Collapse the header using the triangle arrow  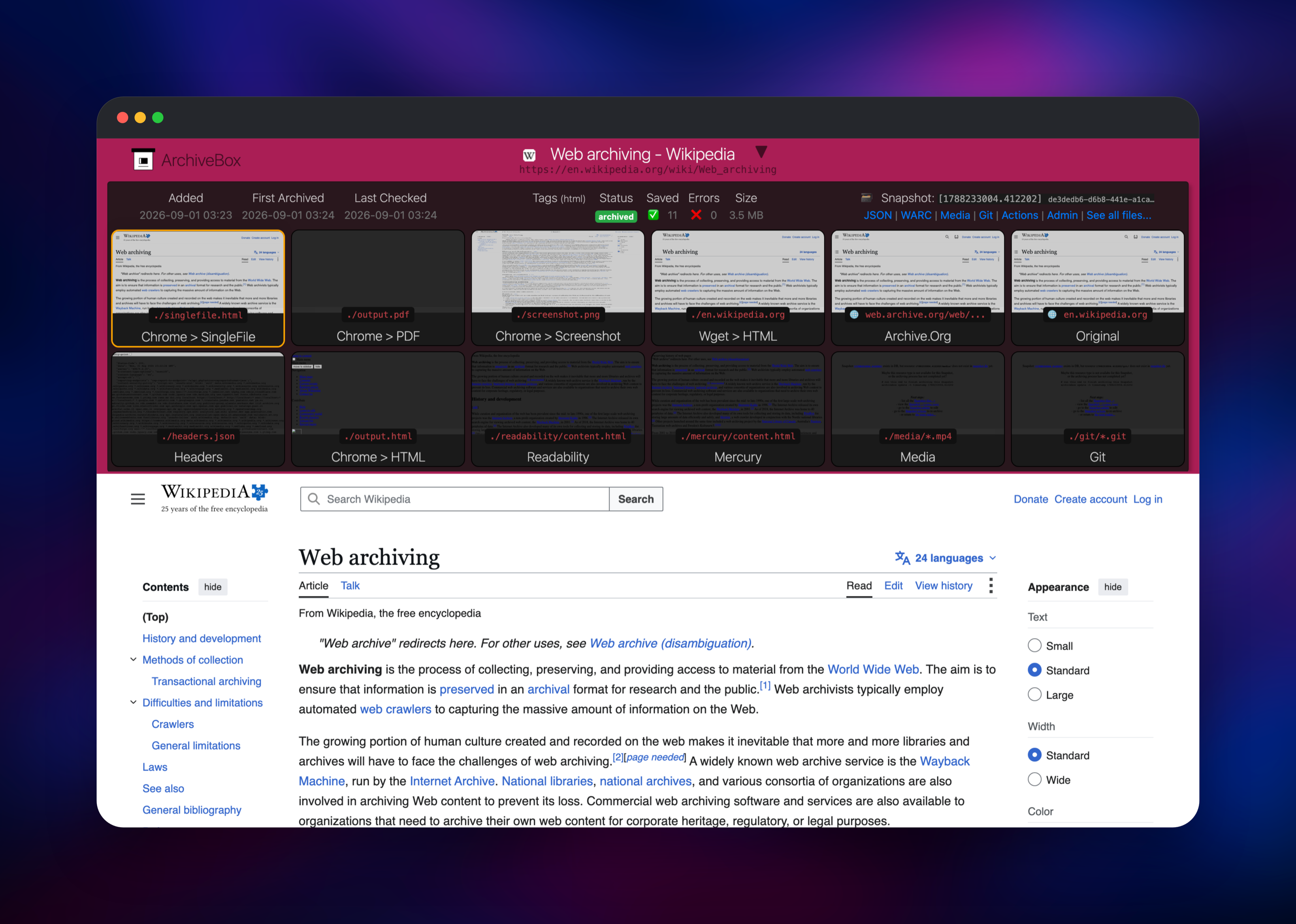coord(761,151)
